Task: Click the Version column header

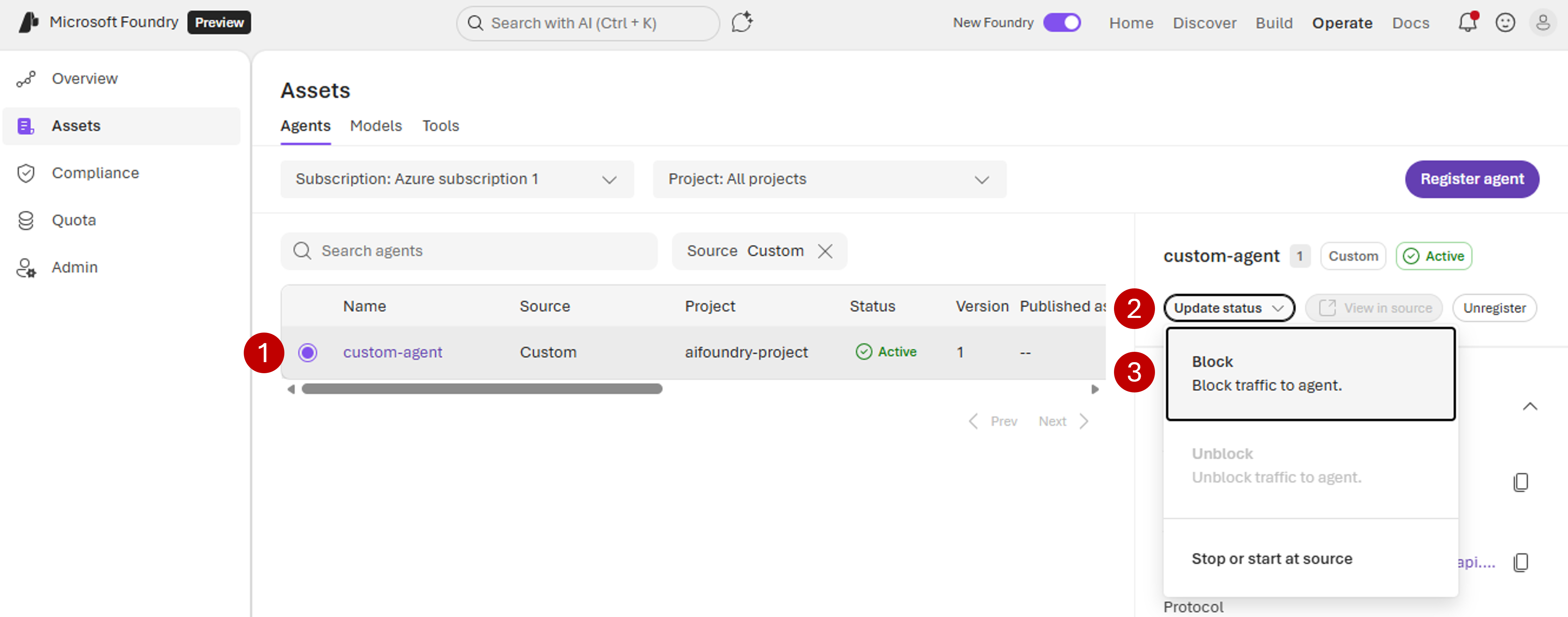Action: click(x=982, y=307)
